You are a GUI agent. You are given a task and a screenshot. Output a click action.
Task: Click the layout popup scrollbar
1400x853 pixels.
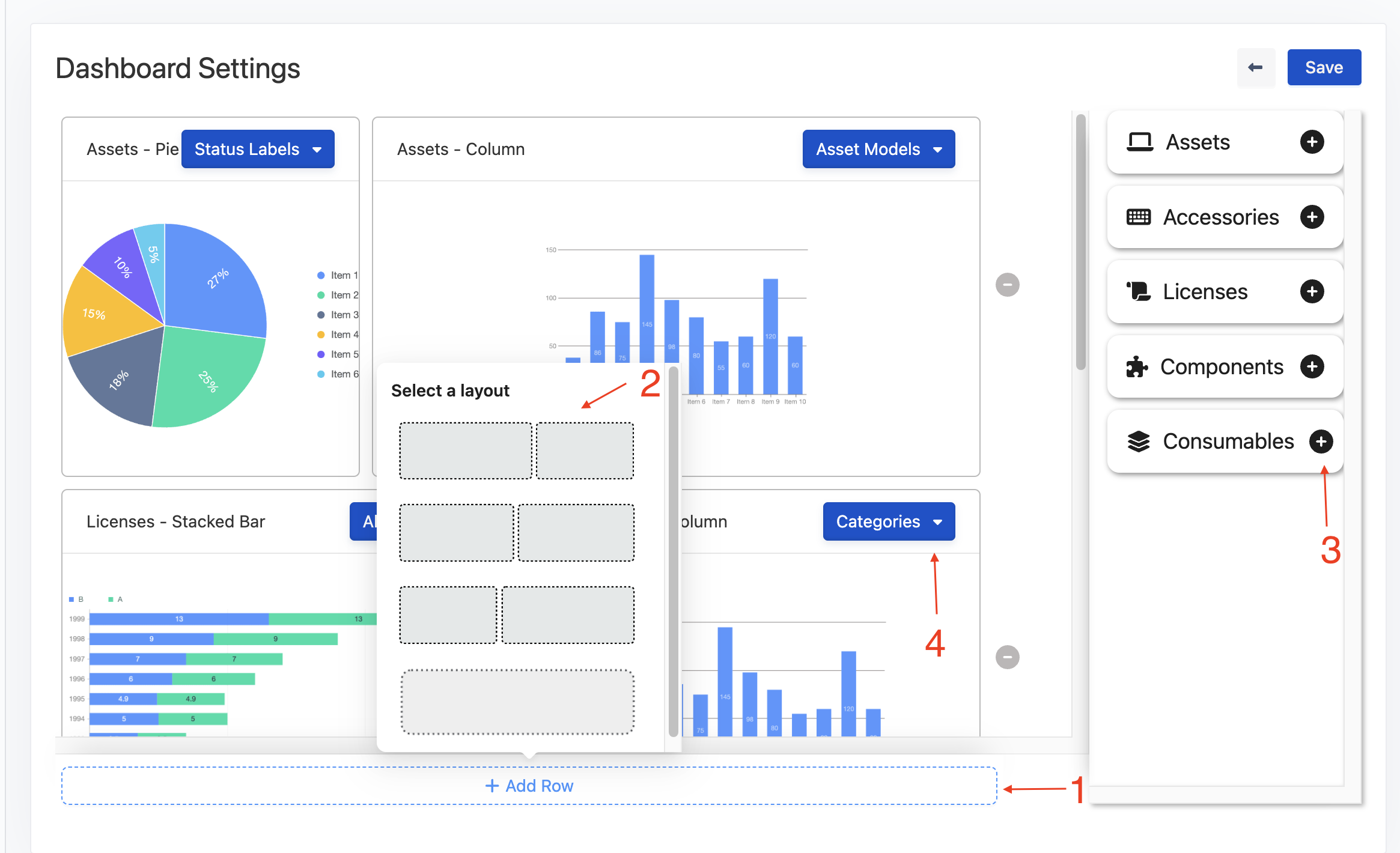coord(673,551)
